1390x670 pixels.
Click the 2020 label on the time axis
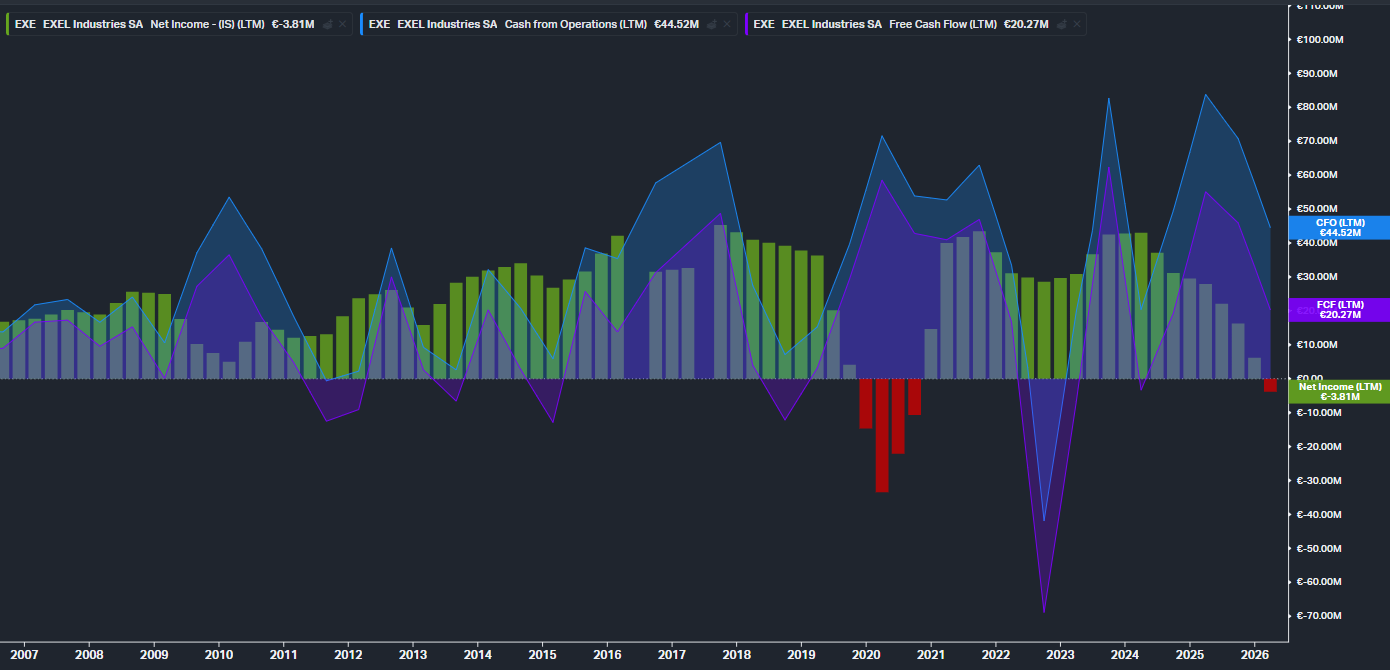(x=866, y=655)
